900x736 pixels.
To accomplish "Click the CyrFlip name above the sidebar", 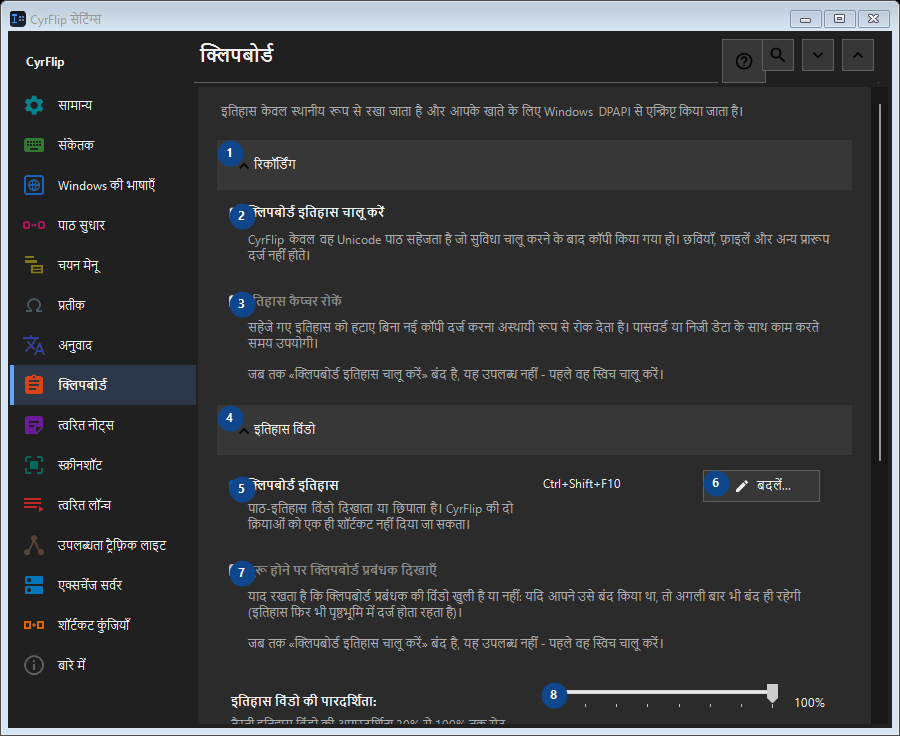I will pyautogui.click(x=45, y=62).
